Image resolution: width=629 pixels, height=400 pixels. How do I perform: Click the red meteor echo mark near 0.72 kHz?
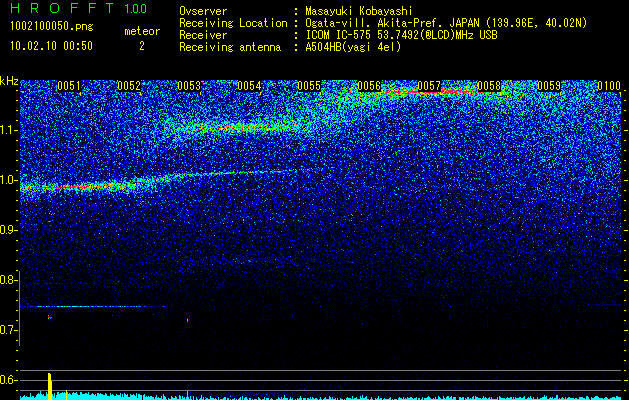pos(50,317)
